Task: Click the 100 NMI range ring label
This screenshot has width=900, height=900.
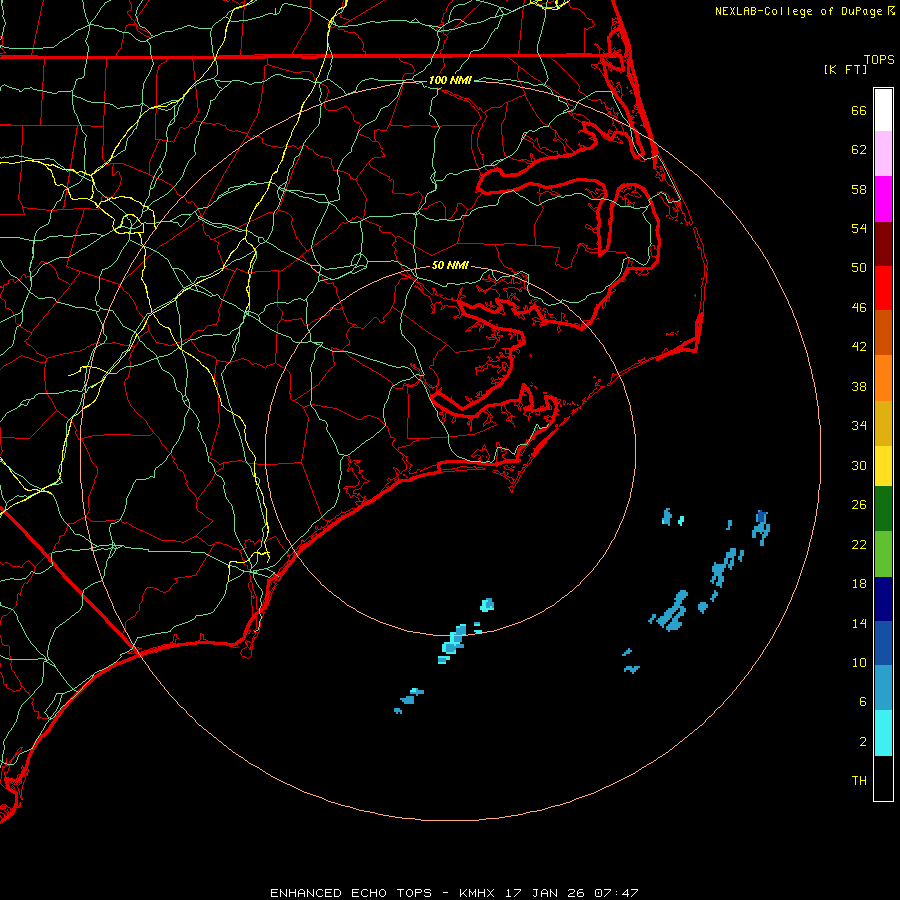Action: point(450,80)
